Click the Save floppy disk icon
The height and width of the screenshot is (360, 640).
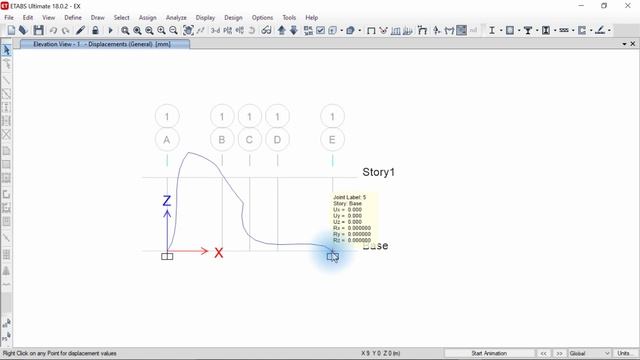coord(38,30)
